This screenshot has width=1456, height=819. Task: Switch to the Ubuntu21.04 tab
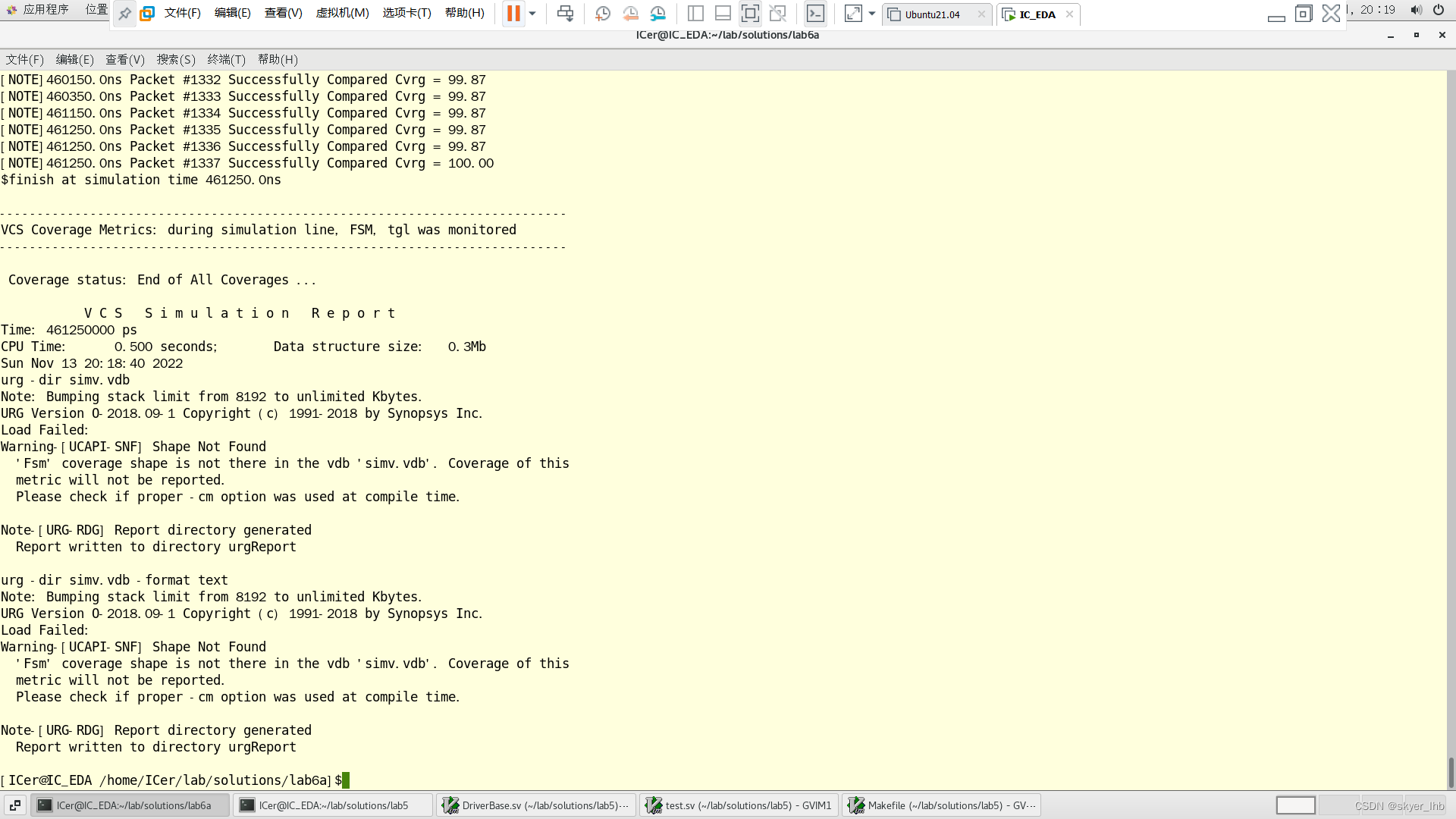pos(931,14)
